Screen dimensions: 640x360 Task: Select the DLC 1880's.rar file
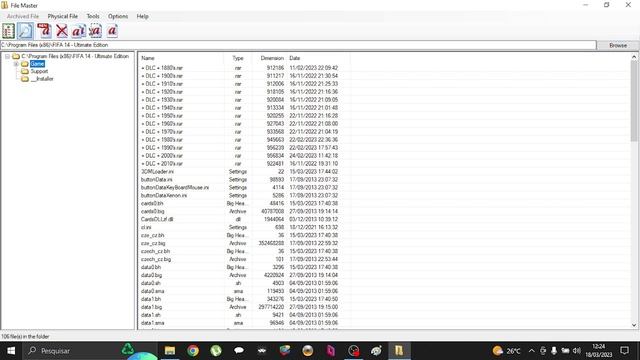point(162,68)
